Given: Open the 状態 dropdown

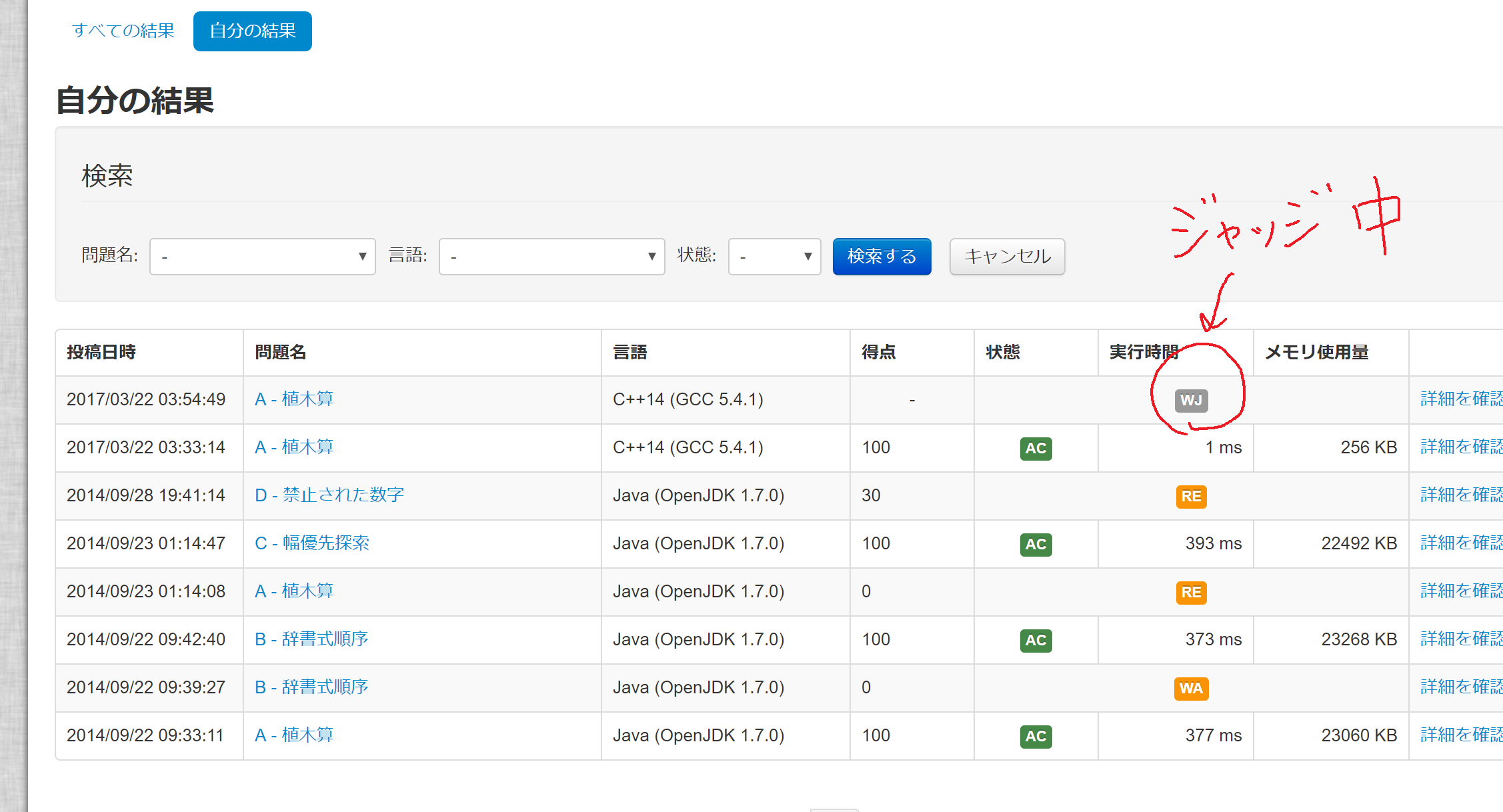Looking at the screenshot, I should (775, 257).
